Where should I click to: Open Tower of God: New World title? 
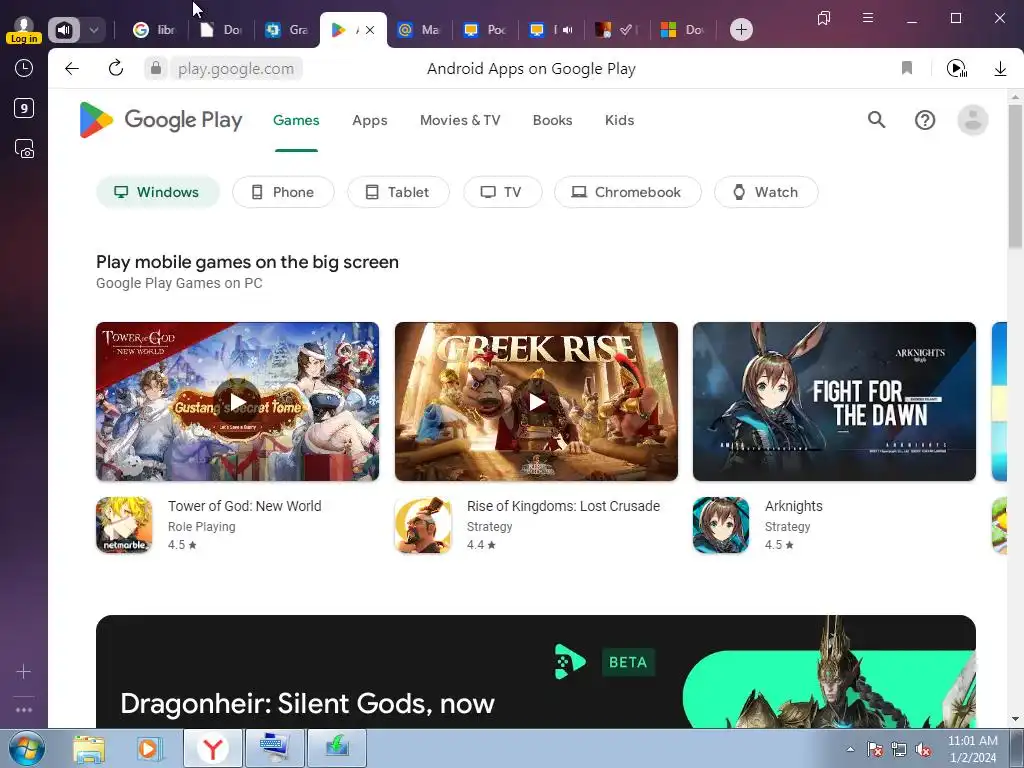click(244, 506)
